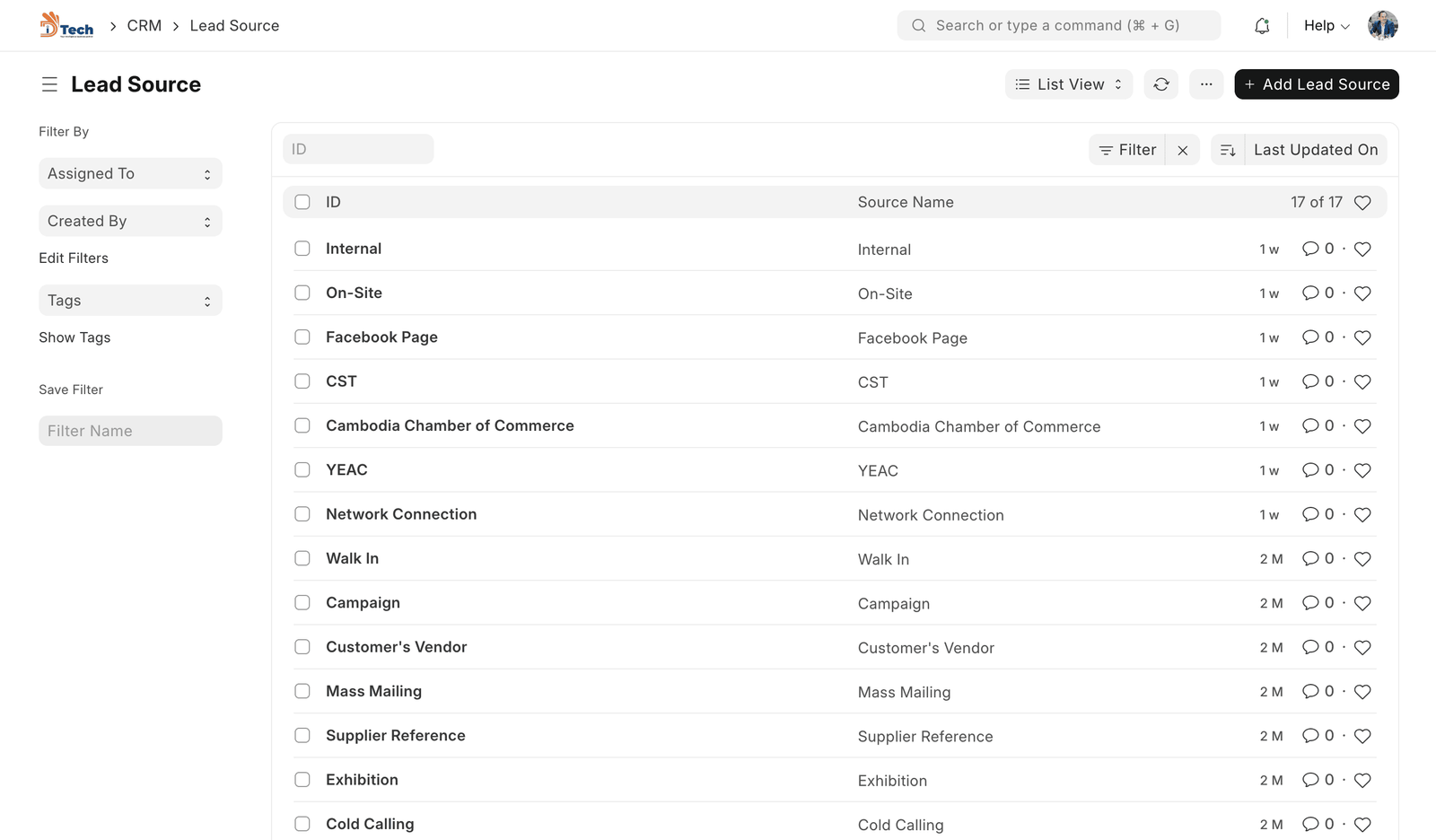Open the List View switcher dropdown

(x=1068, y=84)
